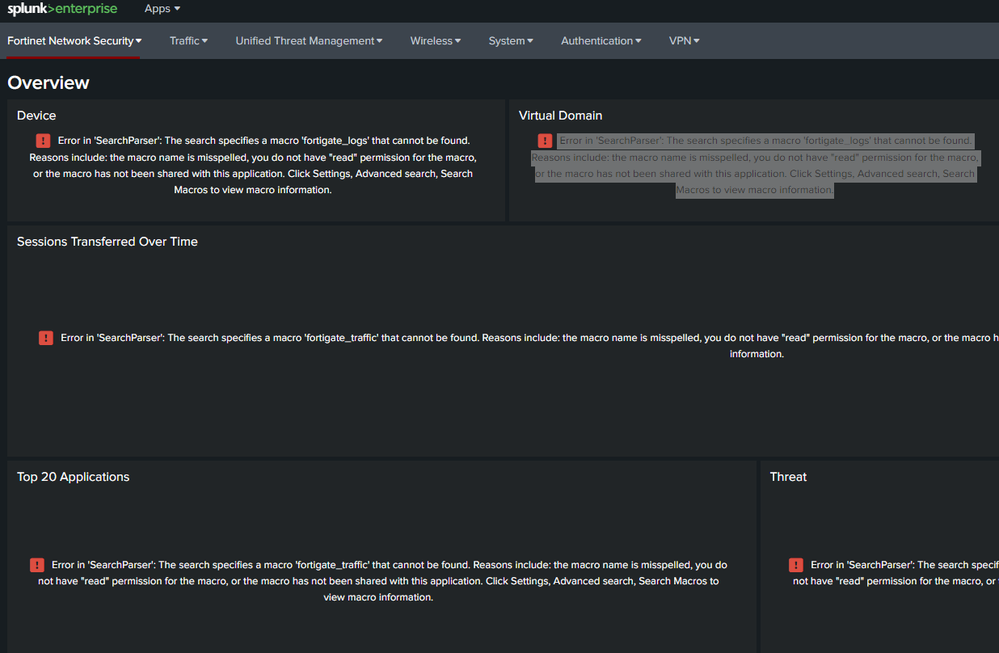Image resolution: width=999 pixels, height=653 pixels.
Task: Expand the Traffic menu
Action: [x=188, y=41]
